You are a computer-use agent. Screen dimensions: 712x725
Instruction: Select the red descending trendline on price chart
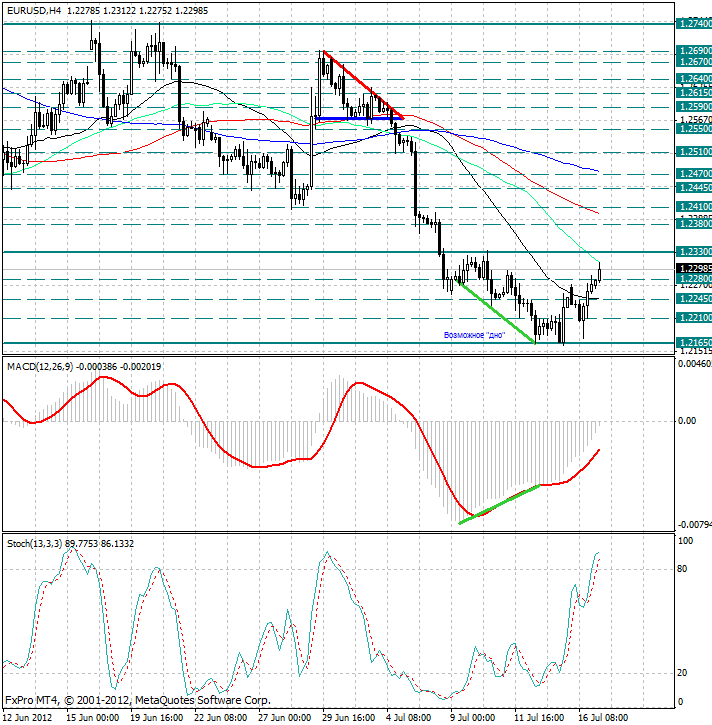[x=363, y=85]
